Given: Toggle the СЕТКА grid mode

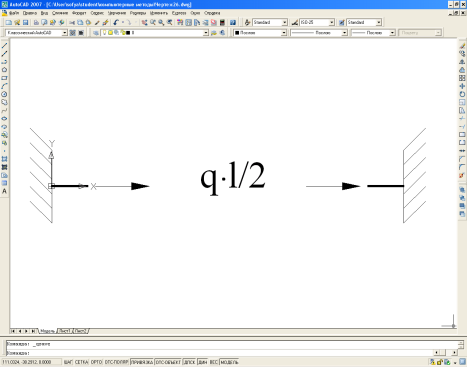Looking at the screenshot, I should coord(81,362).
